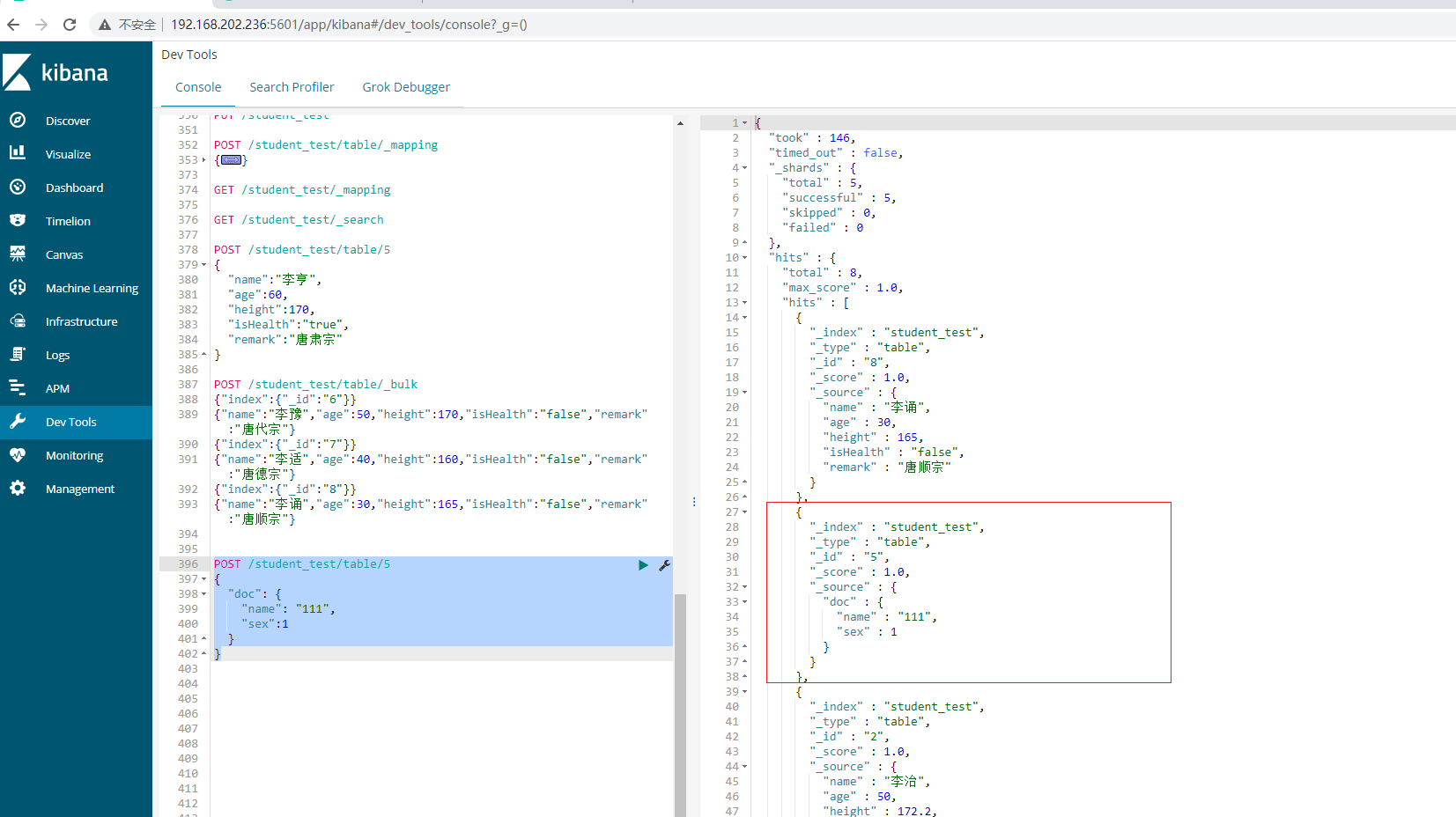Open Infrastructure icon in sidebar
The image size is (1456, 817).
[x=18, y=320]
